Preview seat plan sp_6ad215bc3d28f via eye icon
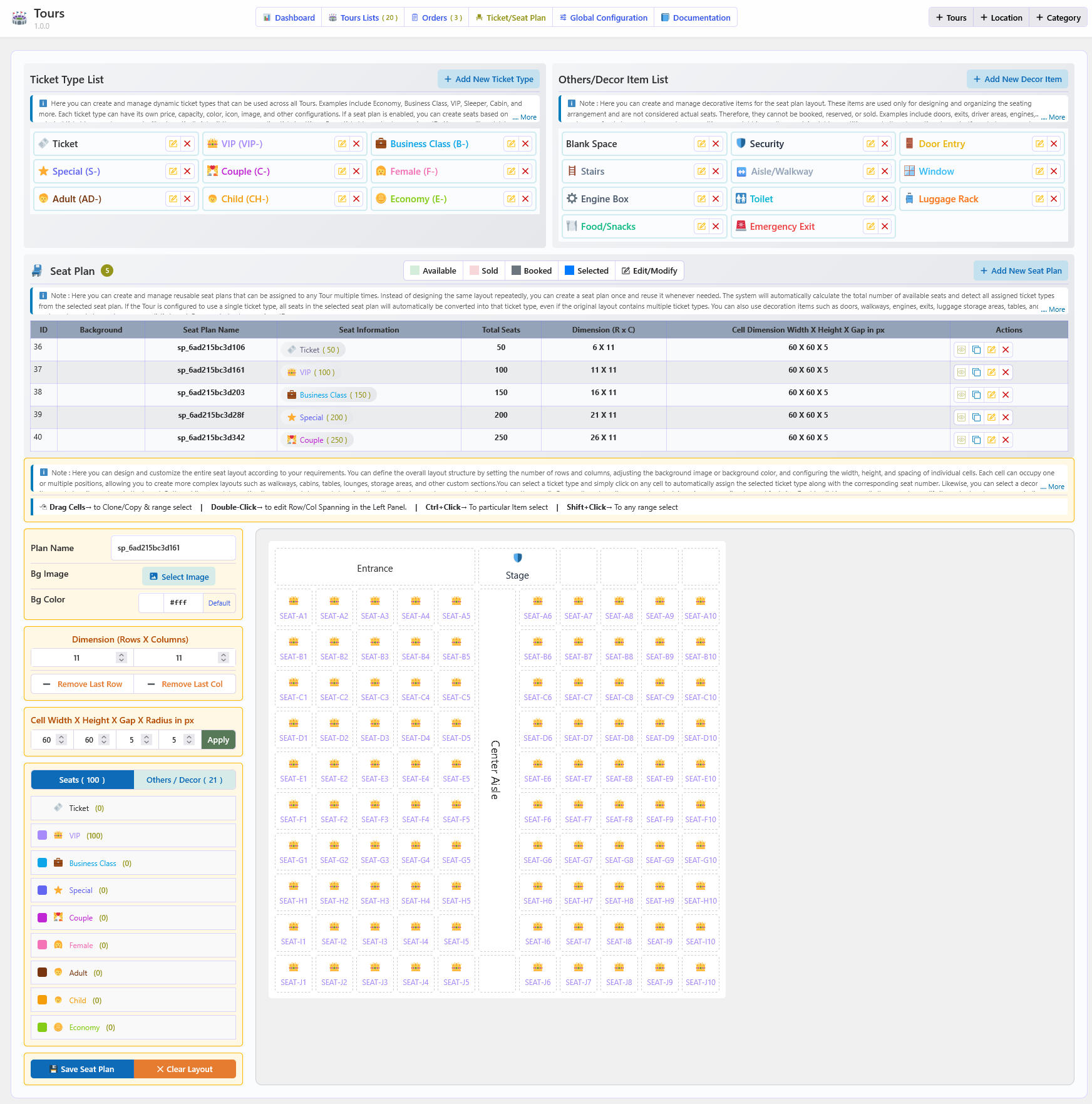This screenshot has height=1104, width=1092. tap(961, 418)
